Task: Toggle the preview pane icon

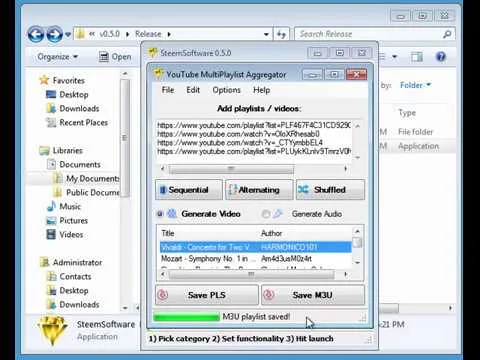Action: click(x=417, y=57)
